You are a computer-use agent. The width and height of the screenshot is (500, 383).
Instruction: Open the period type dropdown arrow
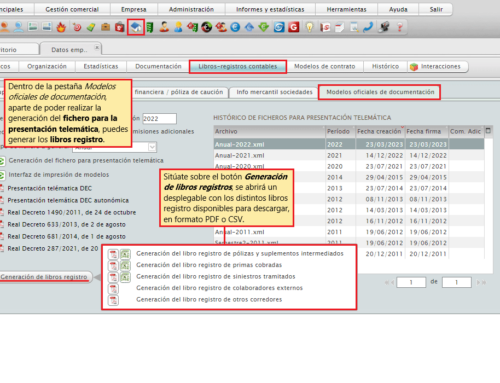[152, 147]
